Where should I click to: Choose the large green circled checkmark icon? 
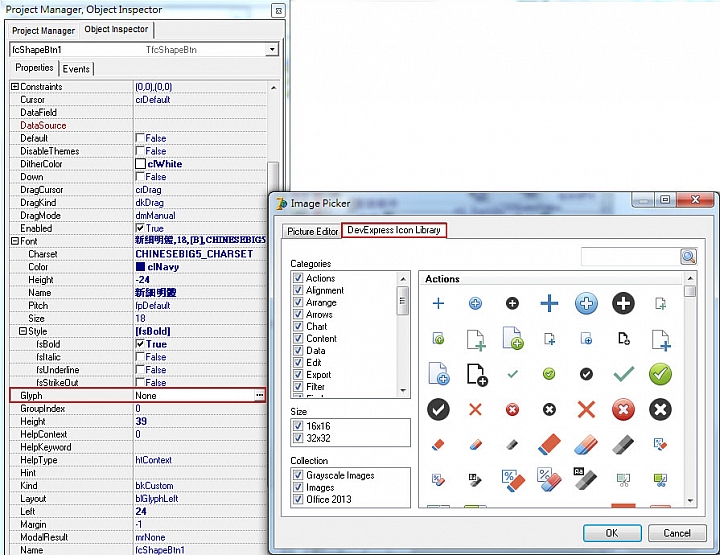660,375
